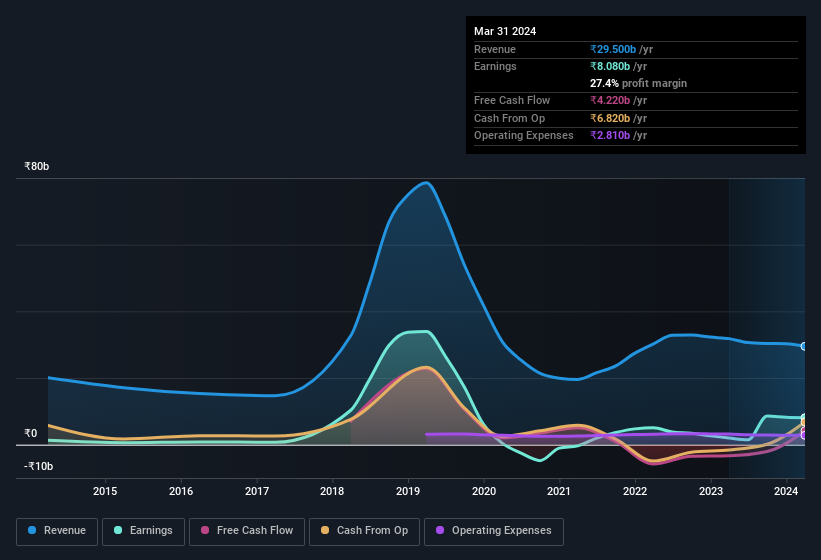This screenshot has height=560, width=821.
Task: Select the 2021 x-axis label
Action: pyautogui.click(x=559, y=491)
